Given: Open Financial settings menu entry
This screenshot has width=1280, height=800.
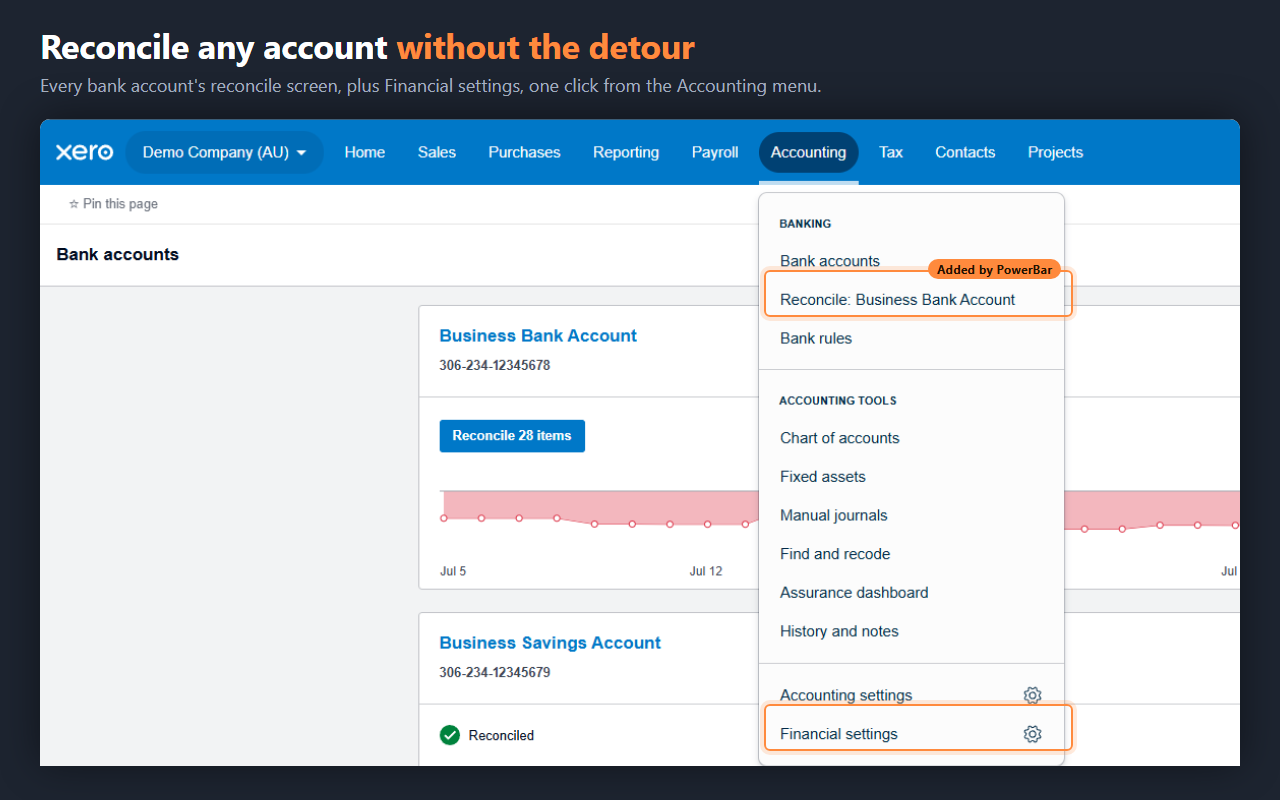Looking at the screenshot, I should point(839,734).
